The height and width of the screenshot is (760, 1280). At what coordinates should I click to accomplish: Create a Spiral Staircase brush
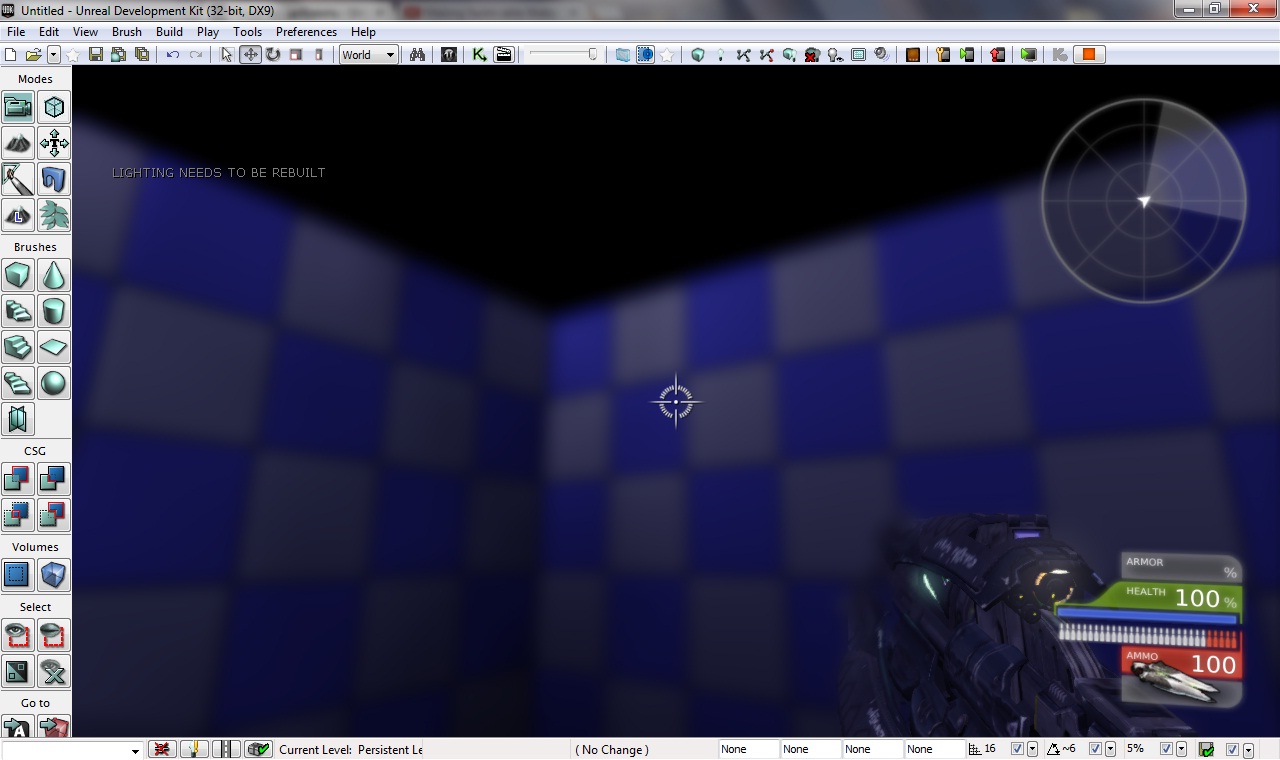coord(18,383)
